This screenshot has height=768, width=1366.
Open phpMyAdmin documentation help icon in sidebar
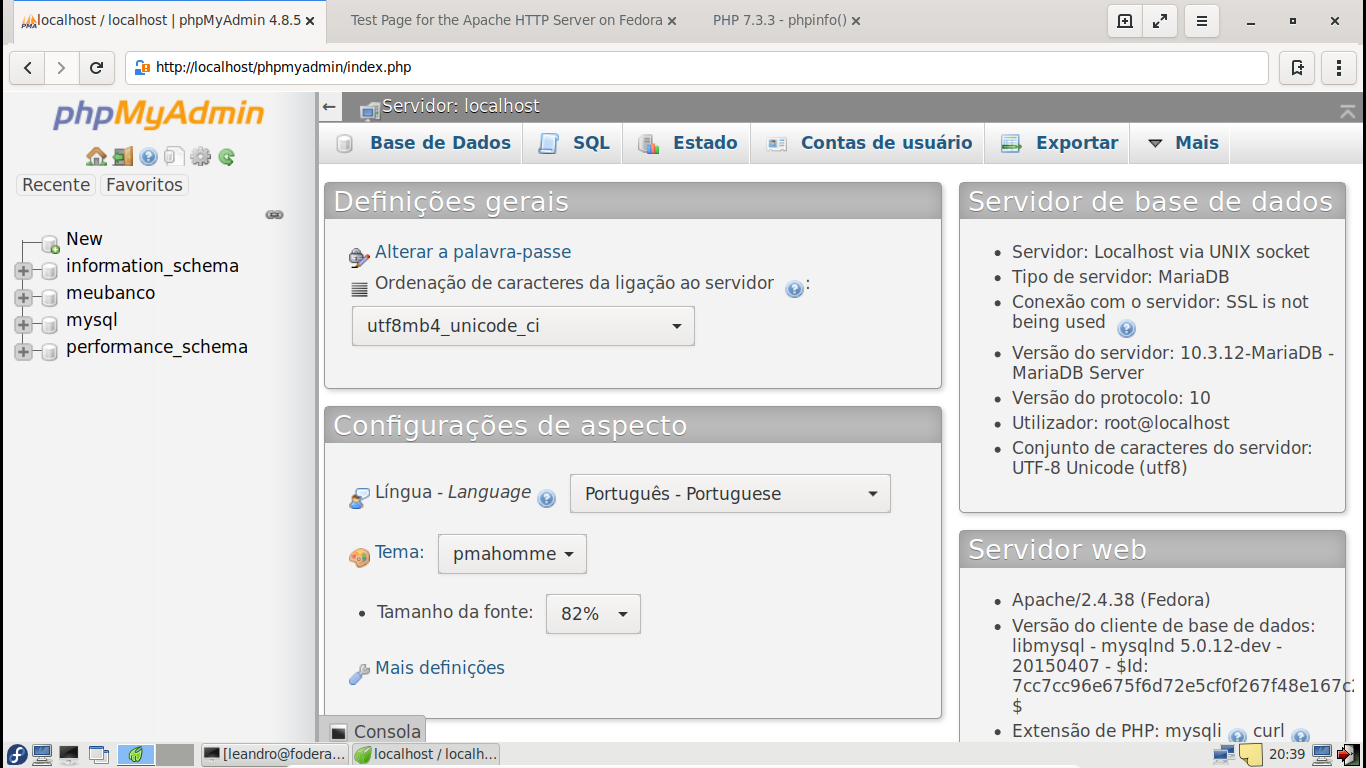point(148,157)
